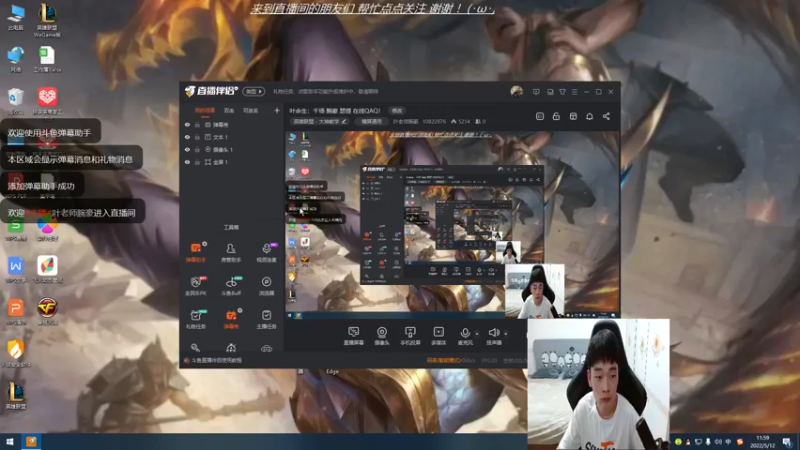Open the hamburger menu in title bar
Viewport: 800px width, 450px height.
click(x=574, y=92)
